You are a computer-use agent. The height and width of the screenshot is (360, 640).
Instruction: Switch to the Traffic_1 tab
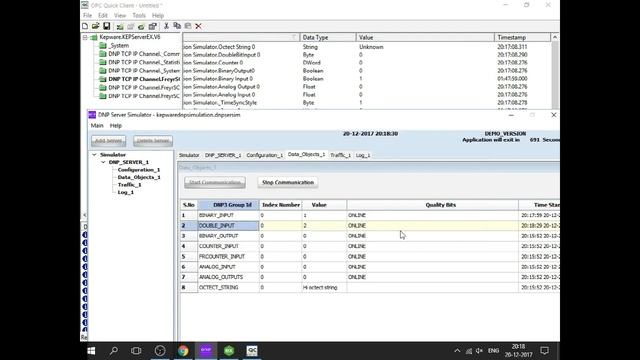(x=340, y=155)
